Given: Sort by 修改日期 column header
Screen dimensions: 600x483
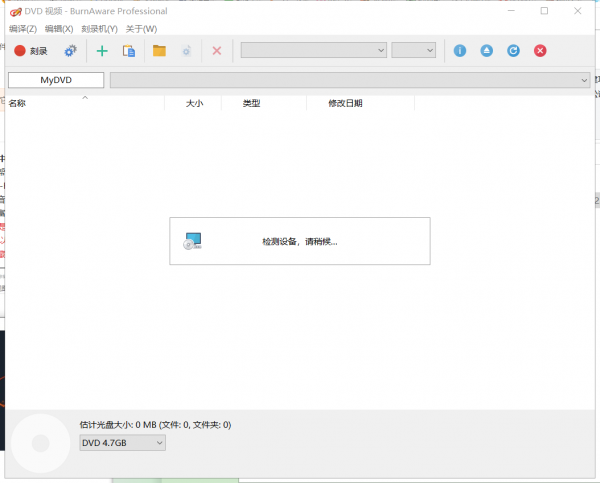Looking at the screenshot, I should 360,103.
